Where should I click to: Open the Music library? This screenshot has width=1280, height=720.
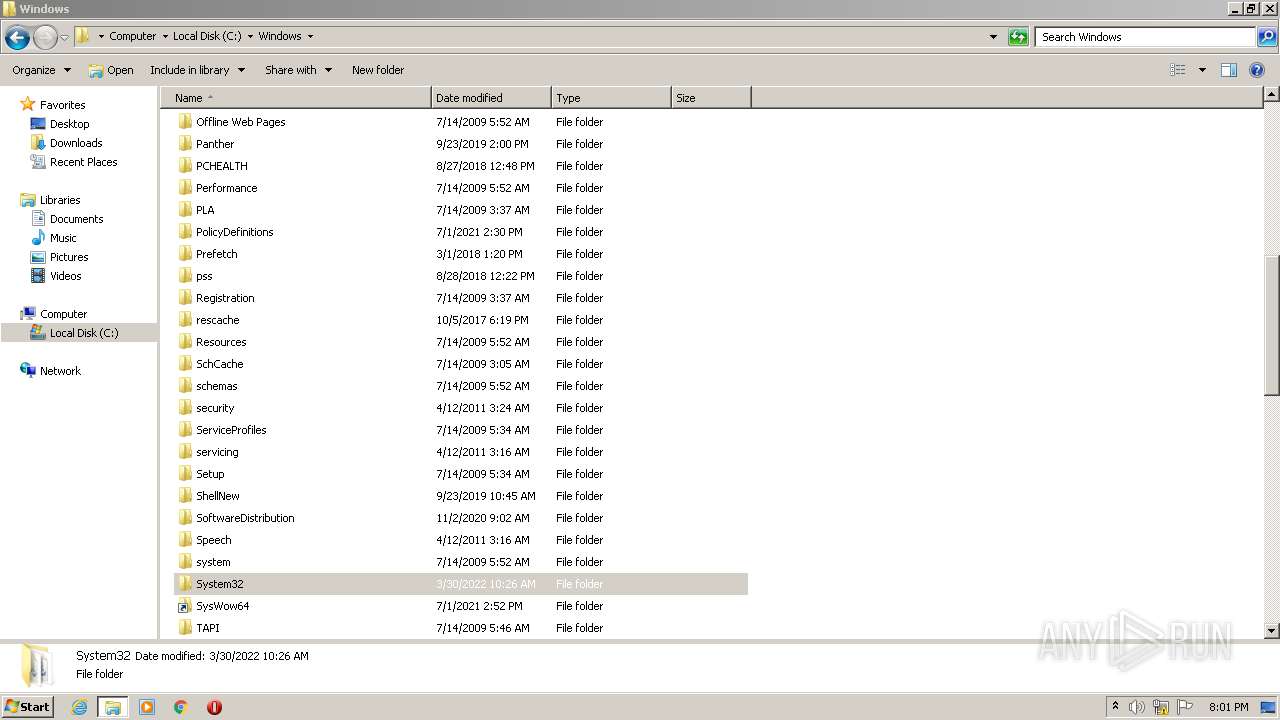pyautogui.click(x=63, y=238)
